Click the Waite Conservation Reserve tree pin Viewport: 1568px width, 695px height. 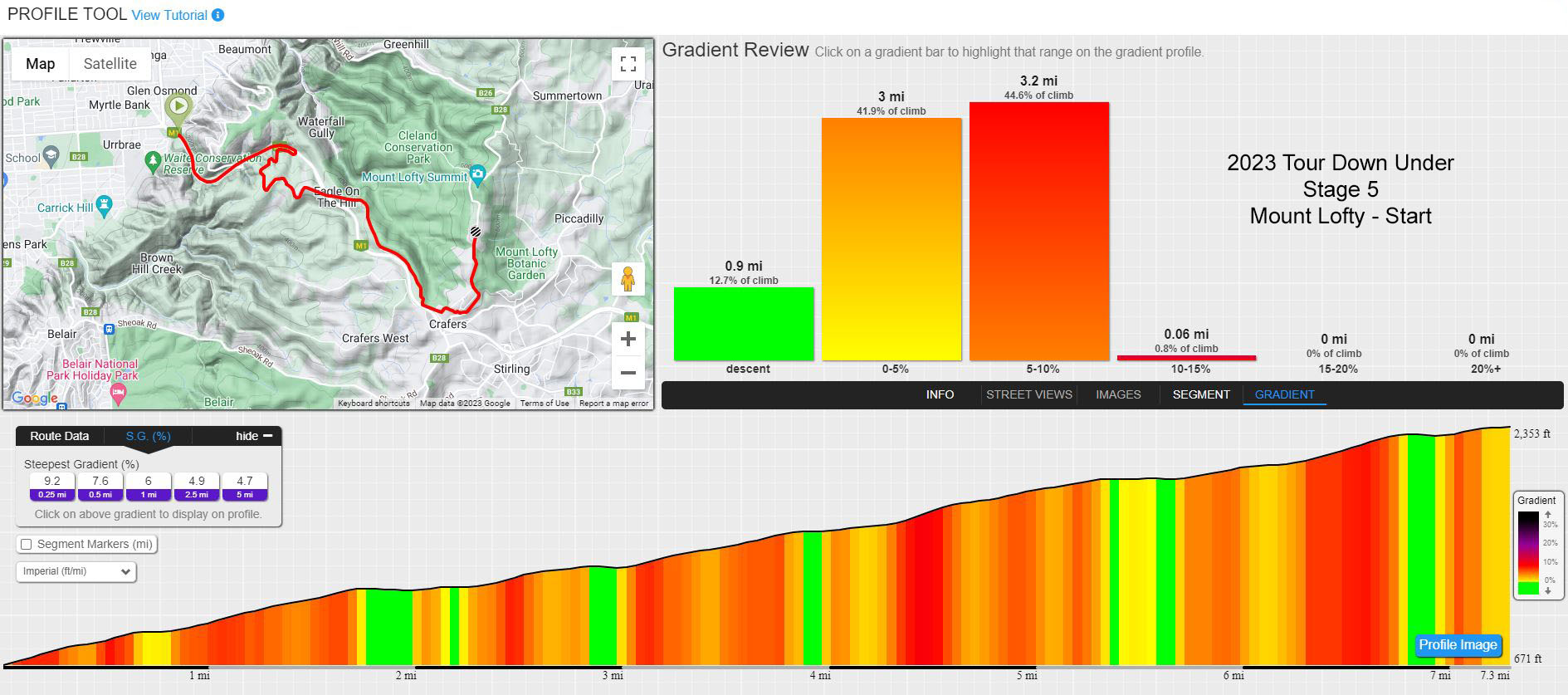tap(152, 160)
